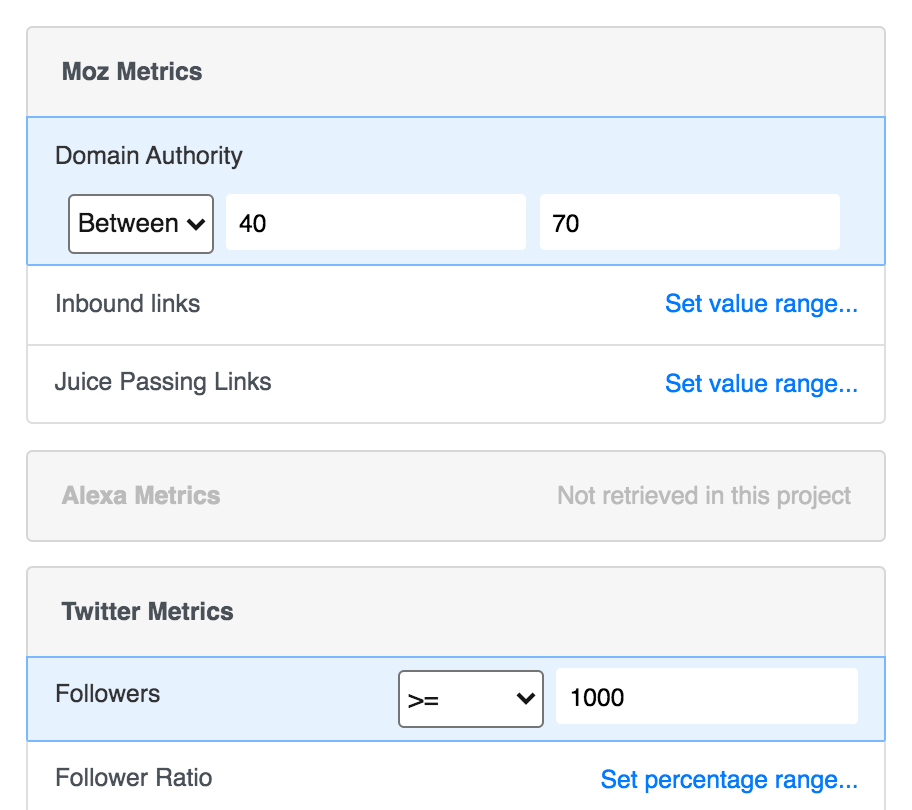Set percentage range for Follower Ratio
912x810 pixels.
(729, 779)
